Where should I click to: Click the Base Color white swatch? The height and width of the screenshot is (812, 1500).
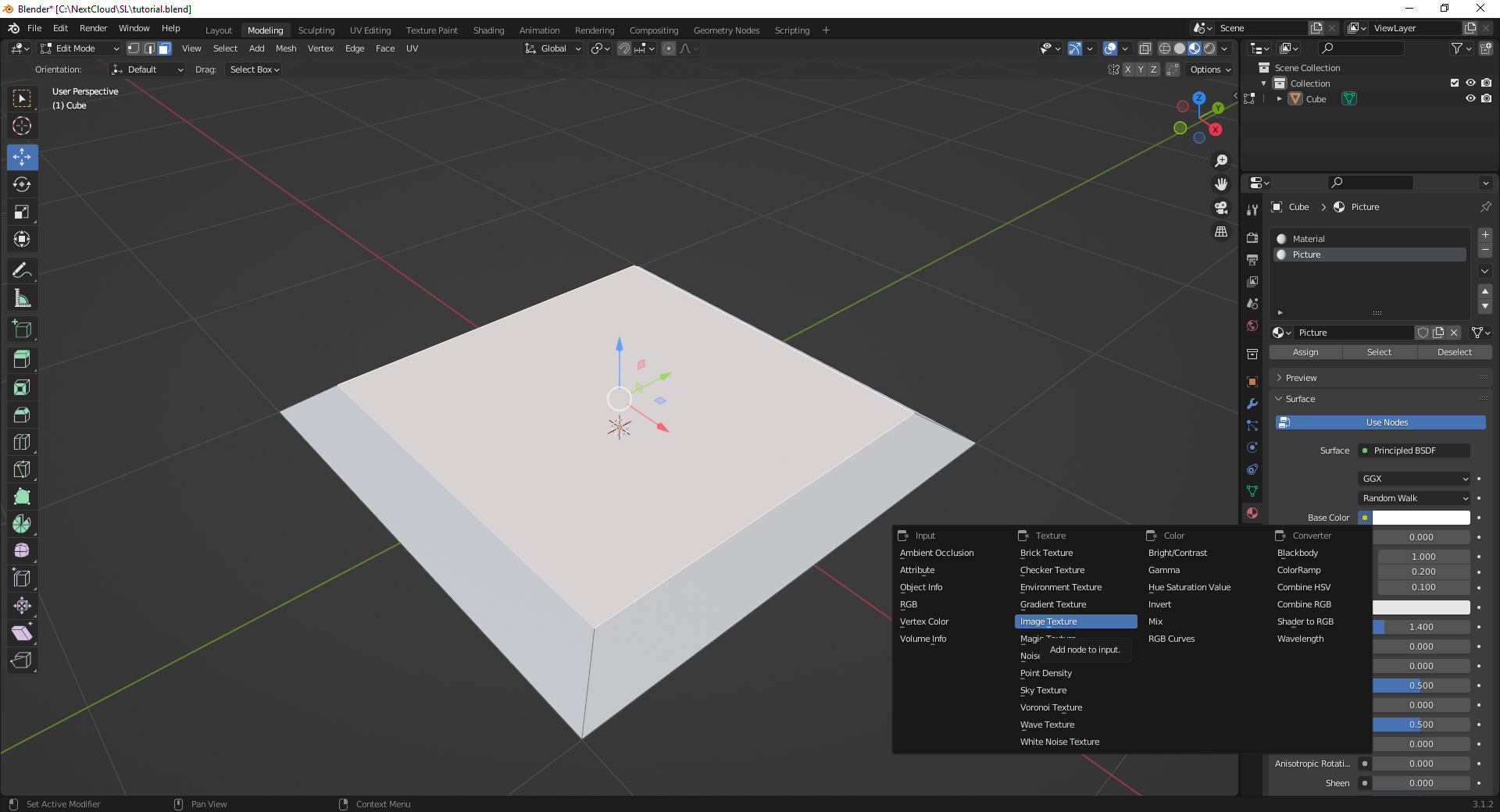pyautogui.click(x=1421, y=518)
